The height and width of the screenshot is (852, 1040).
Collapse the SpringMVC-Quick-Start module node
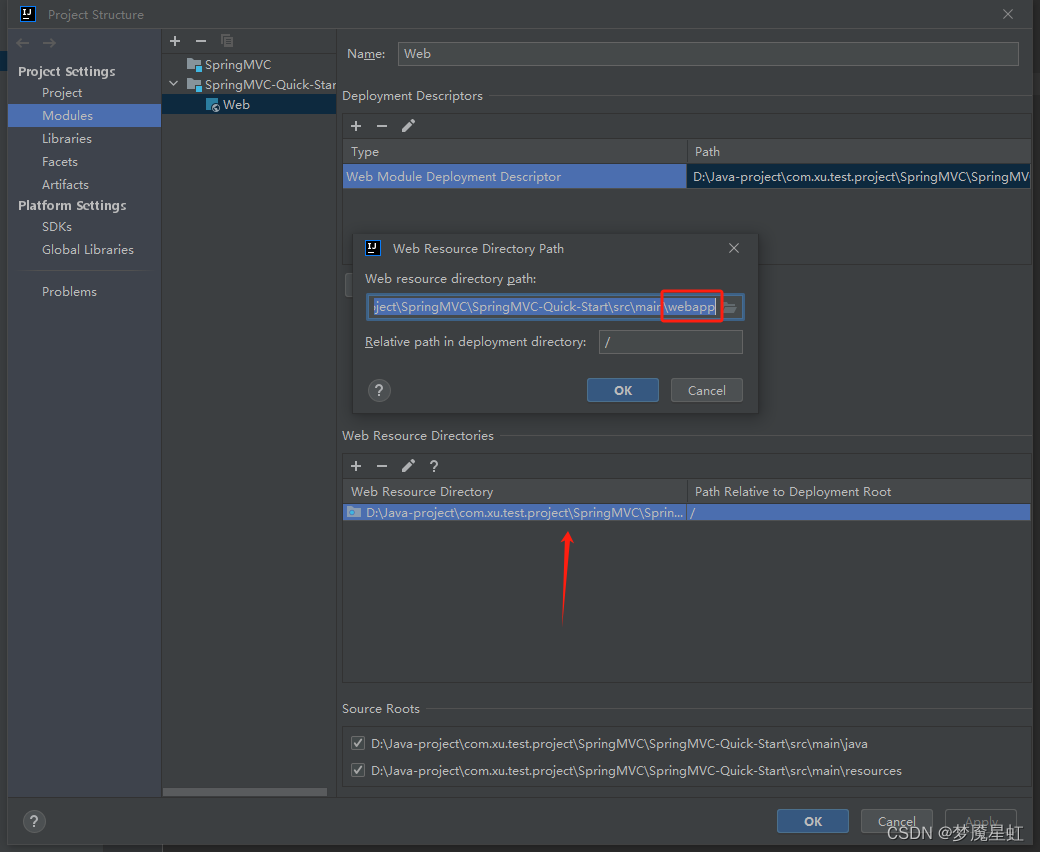[x=174, y=84]
